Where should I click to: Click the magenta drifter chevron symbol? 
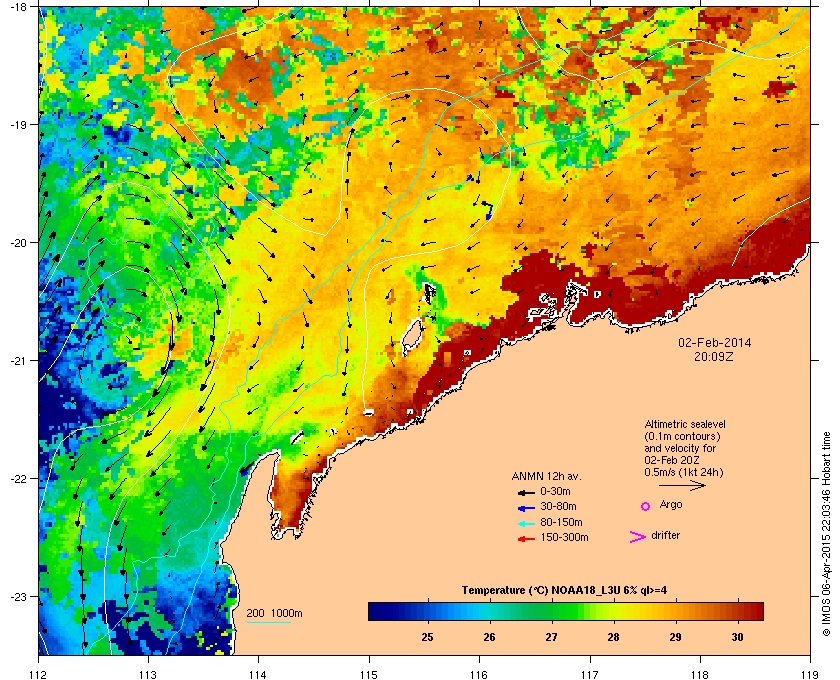638,537
